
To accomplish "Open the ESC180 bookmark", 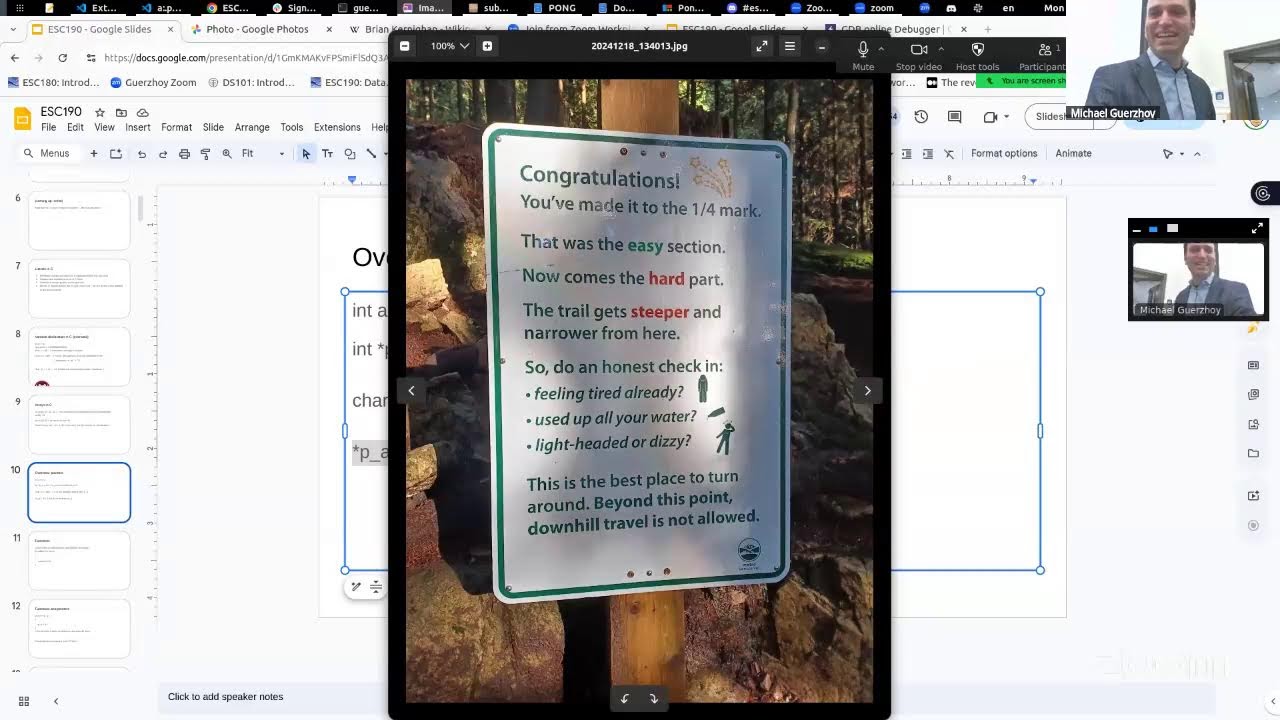I will pos(53,83).
